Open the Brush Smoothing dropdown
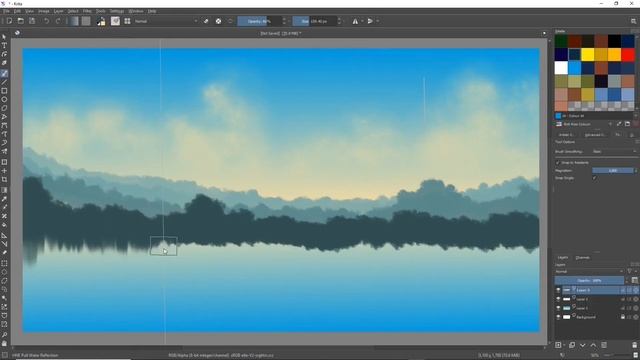This screenshot has width=640, height=360. (614, 151)
